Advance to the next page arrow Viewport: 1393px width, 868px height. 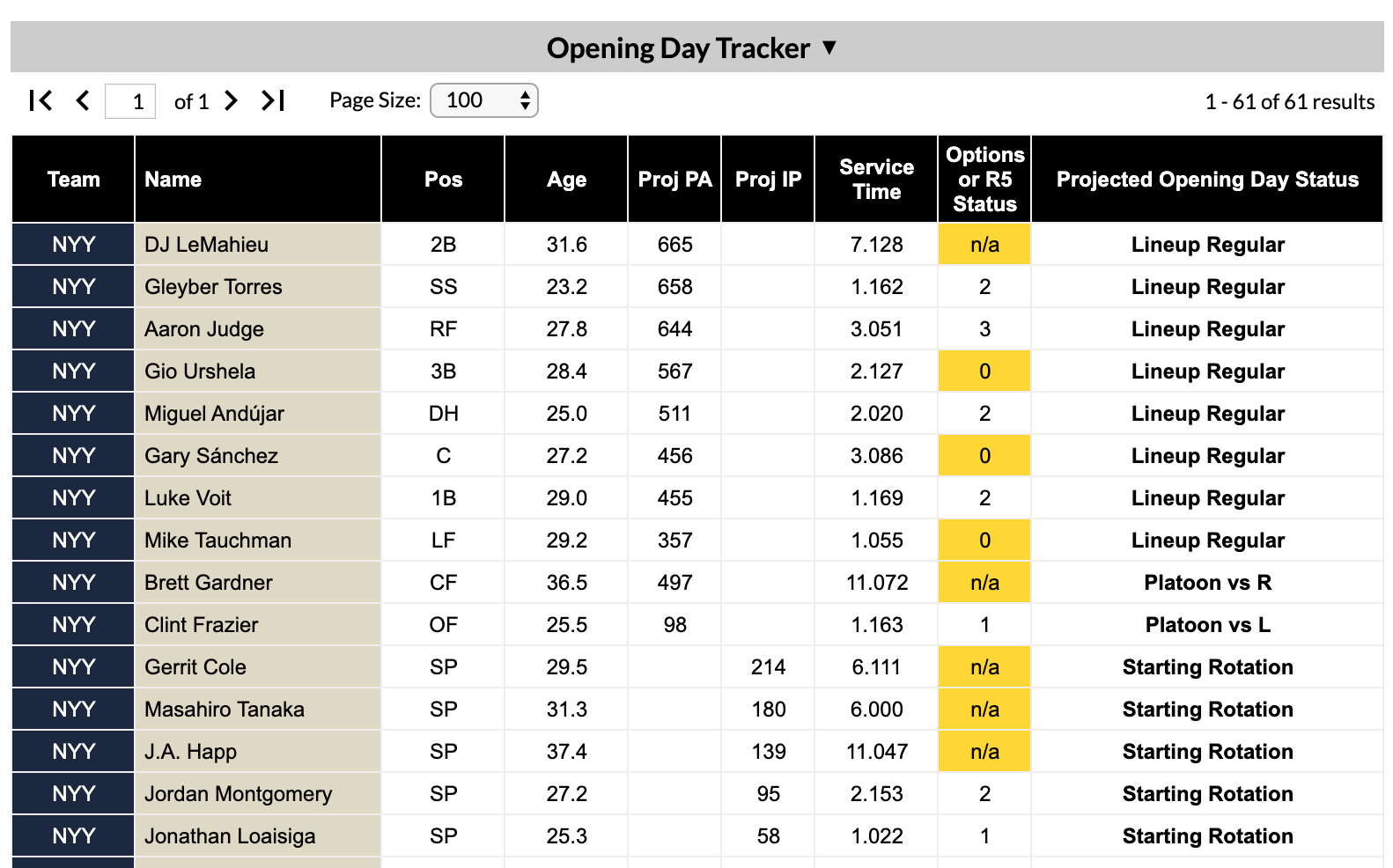[231, 100]
